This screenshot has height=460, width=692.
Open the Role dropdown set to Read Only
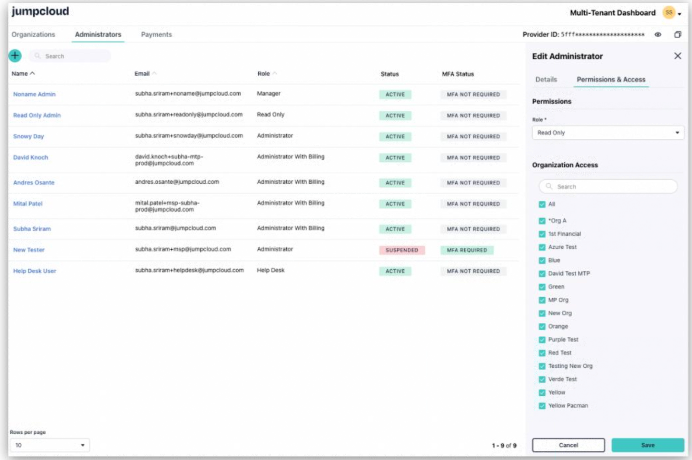[608, 132]
